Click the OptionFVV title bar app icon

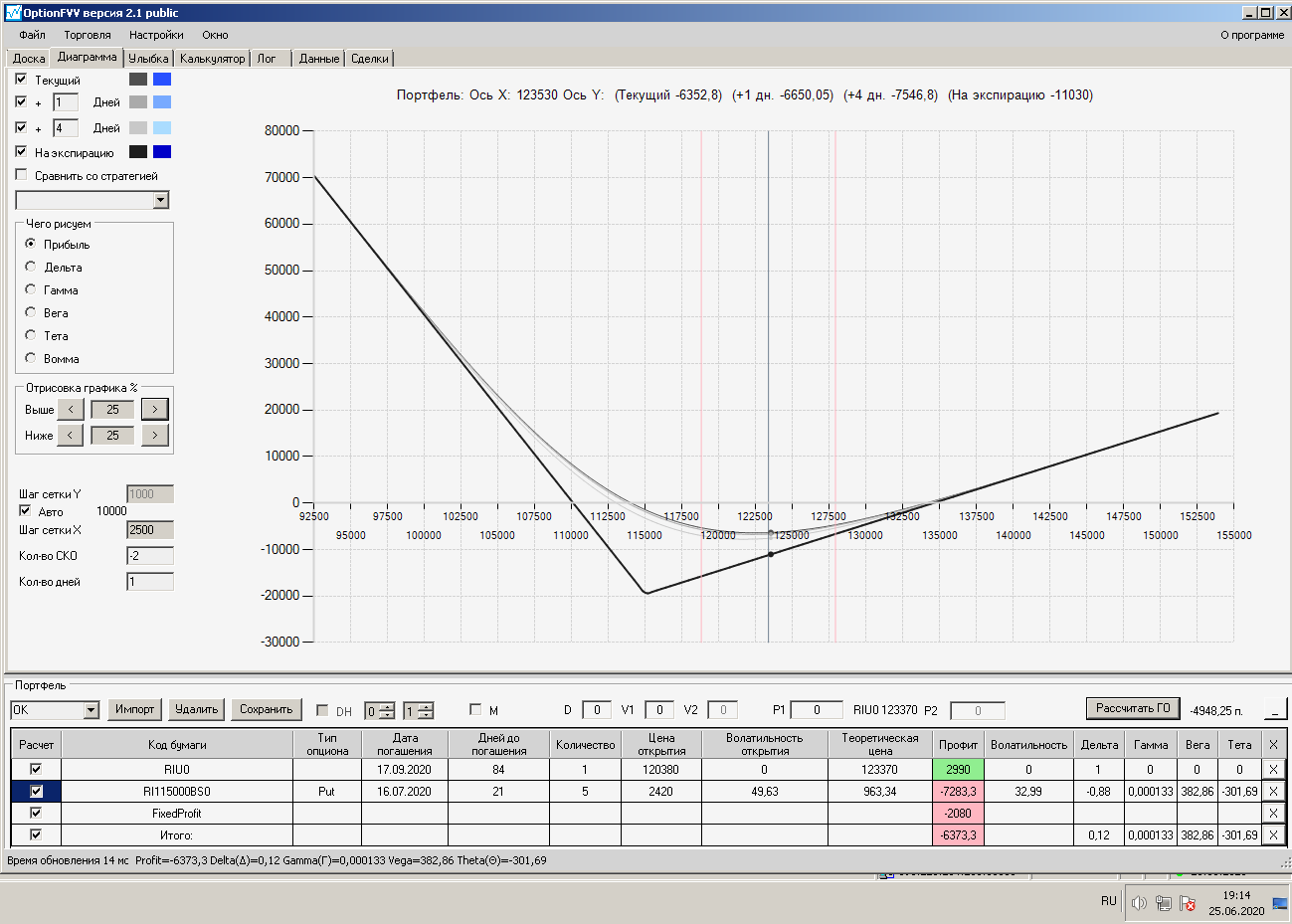pos(13,13)
